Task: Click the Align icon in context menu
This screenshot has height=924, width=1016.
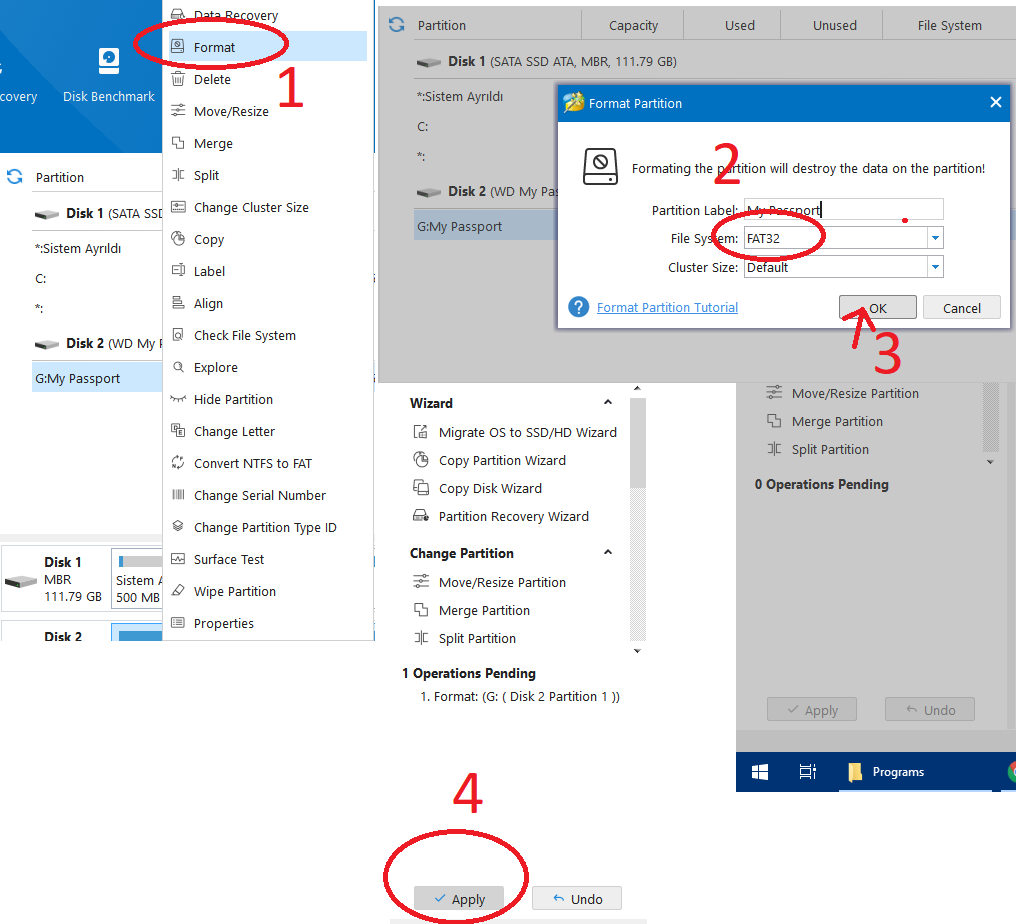Action: [x=178, y=303]
